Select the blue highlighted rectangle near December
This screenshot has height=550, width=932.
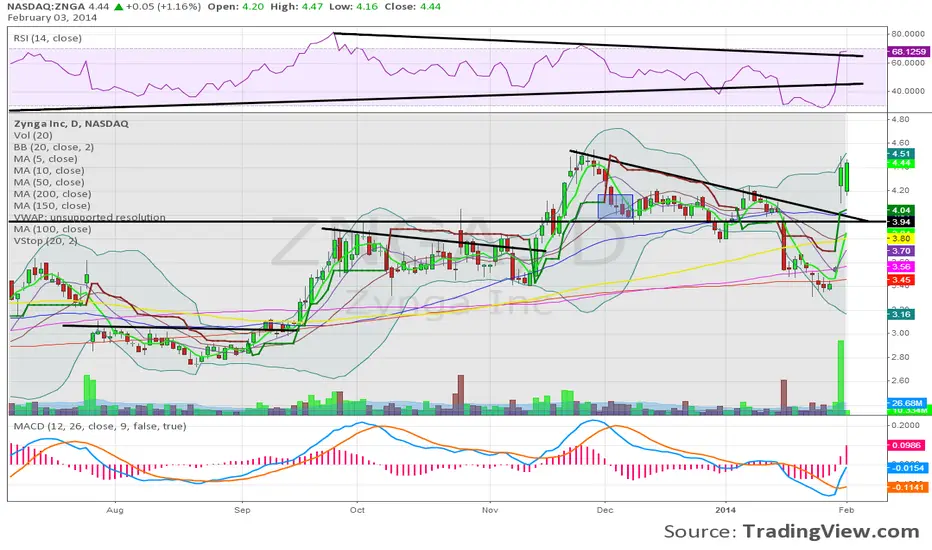[615, 206]
